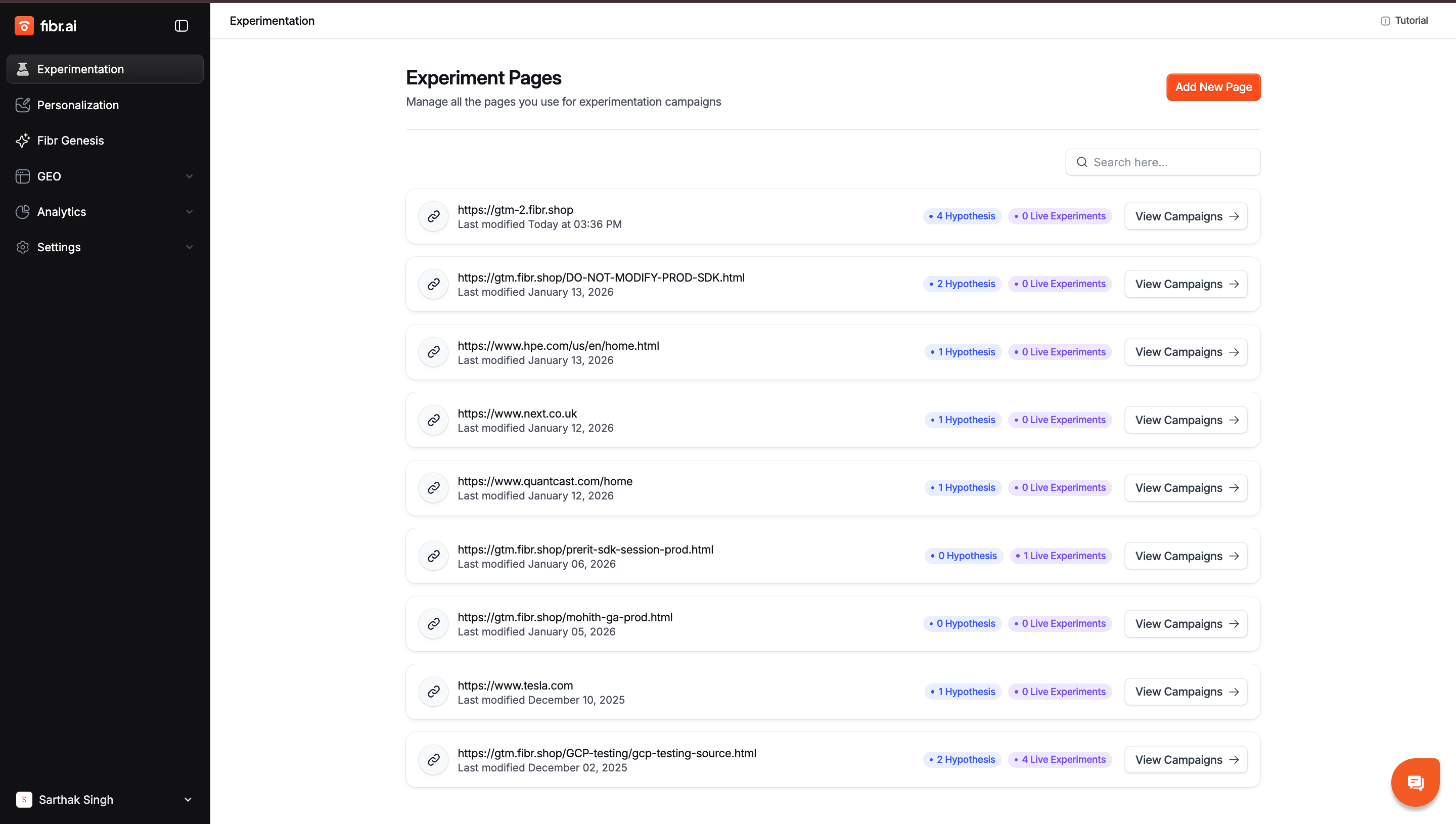This screenshot has width=1456, height=824.
Task: Click the search magnifier icon
Action: (x=1081, y=162)
